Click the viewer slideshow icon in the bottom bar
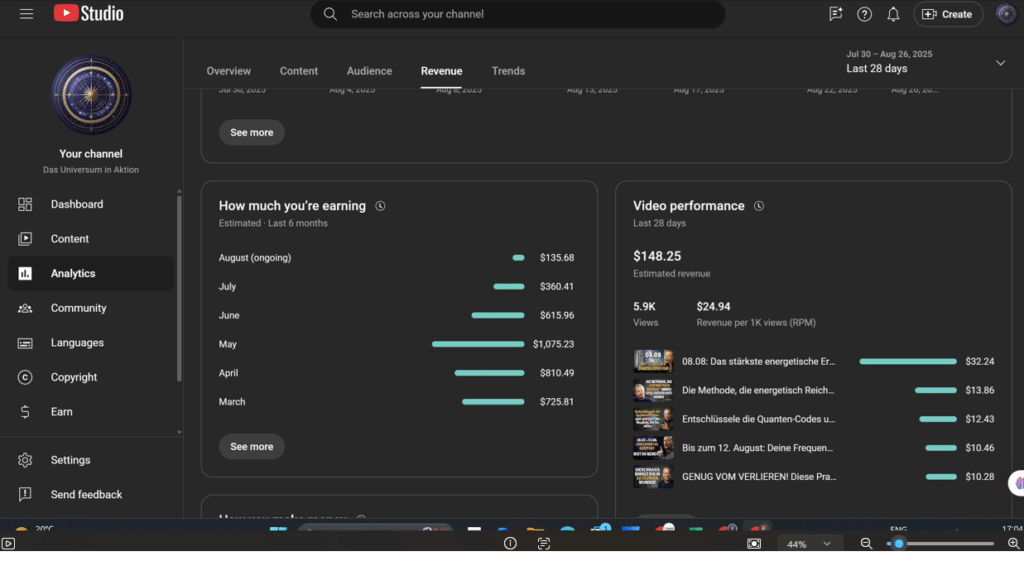 tap(8, 544)
